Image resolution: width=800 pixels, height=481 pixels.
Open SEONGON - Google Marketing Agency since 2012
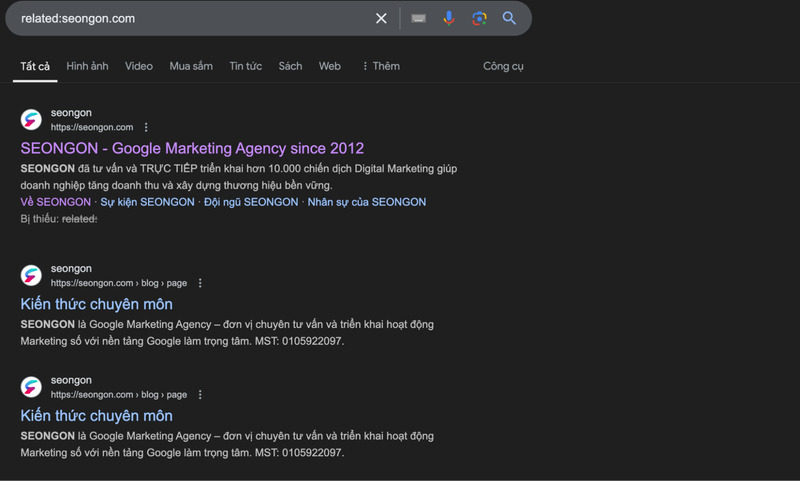click(192, 148)
